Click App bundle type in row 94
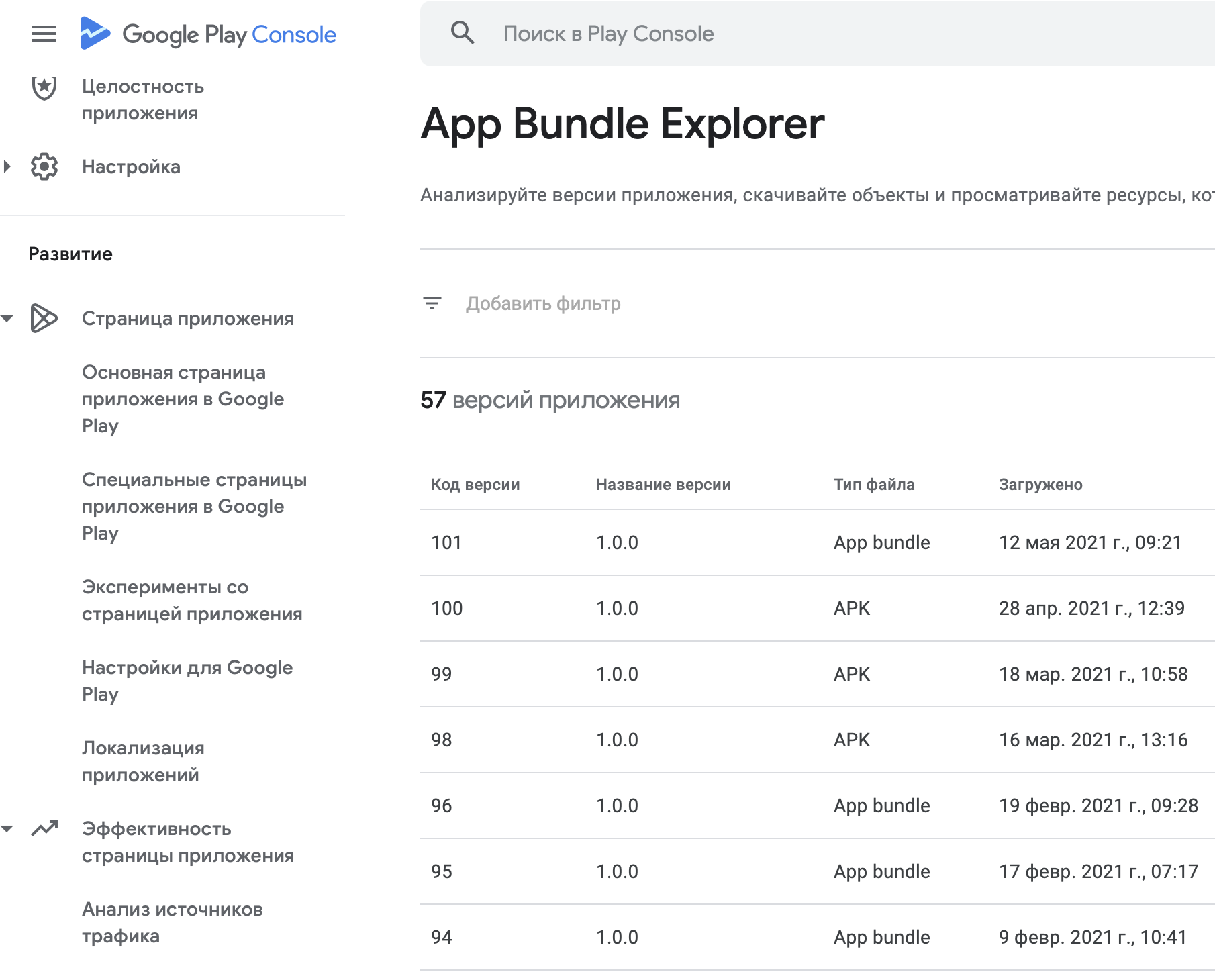This screenshot has height=980, width=1215. [x=882, y=937]
